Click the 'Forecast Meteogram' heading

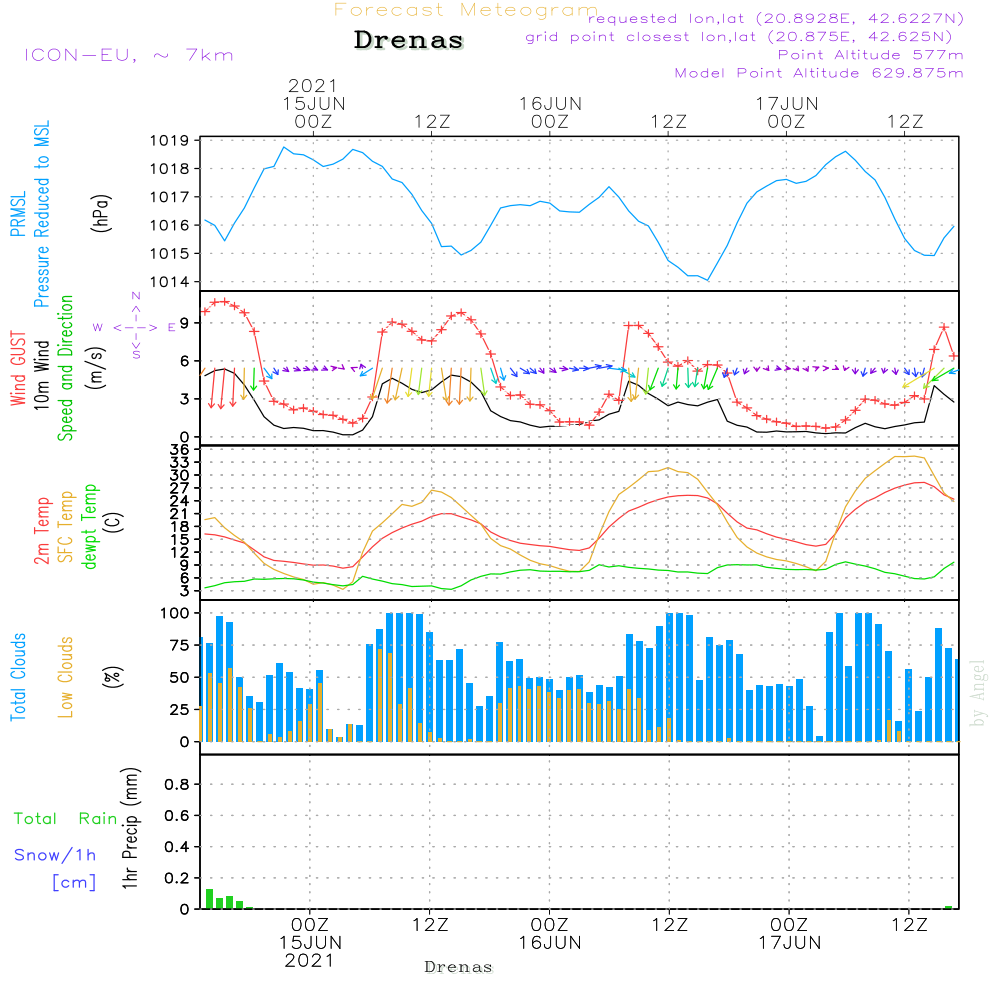[x=466, y=10]
